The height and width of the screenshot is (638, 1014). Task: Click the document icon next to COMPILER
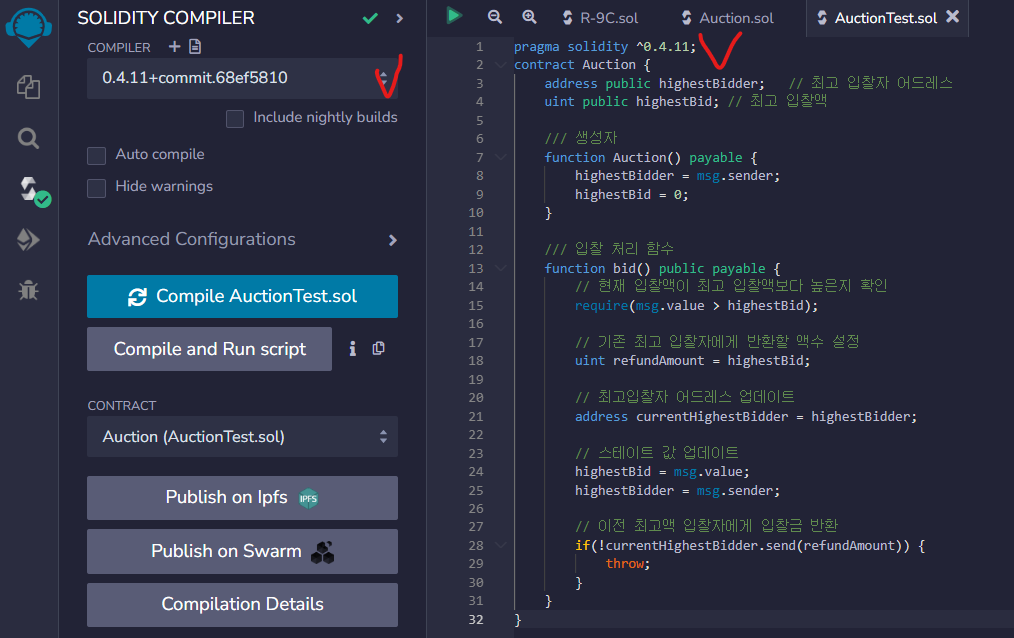(195, 47)
